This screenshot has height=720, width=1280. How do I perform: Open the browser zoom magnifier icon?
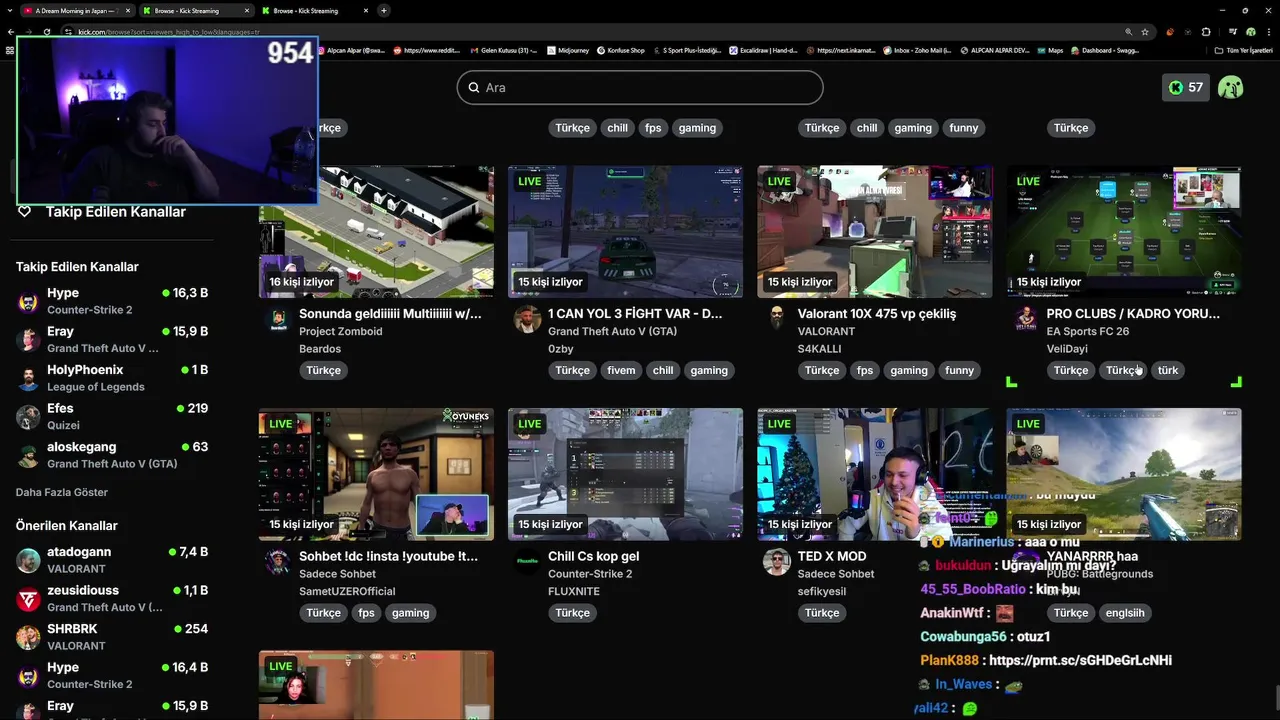(1129, 32)
